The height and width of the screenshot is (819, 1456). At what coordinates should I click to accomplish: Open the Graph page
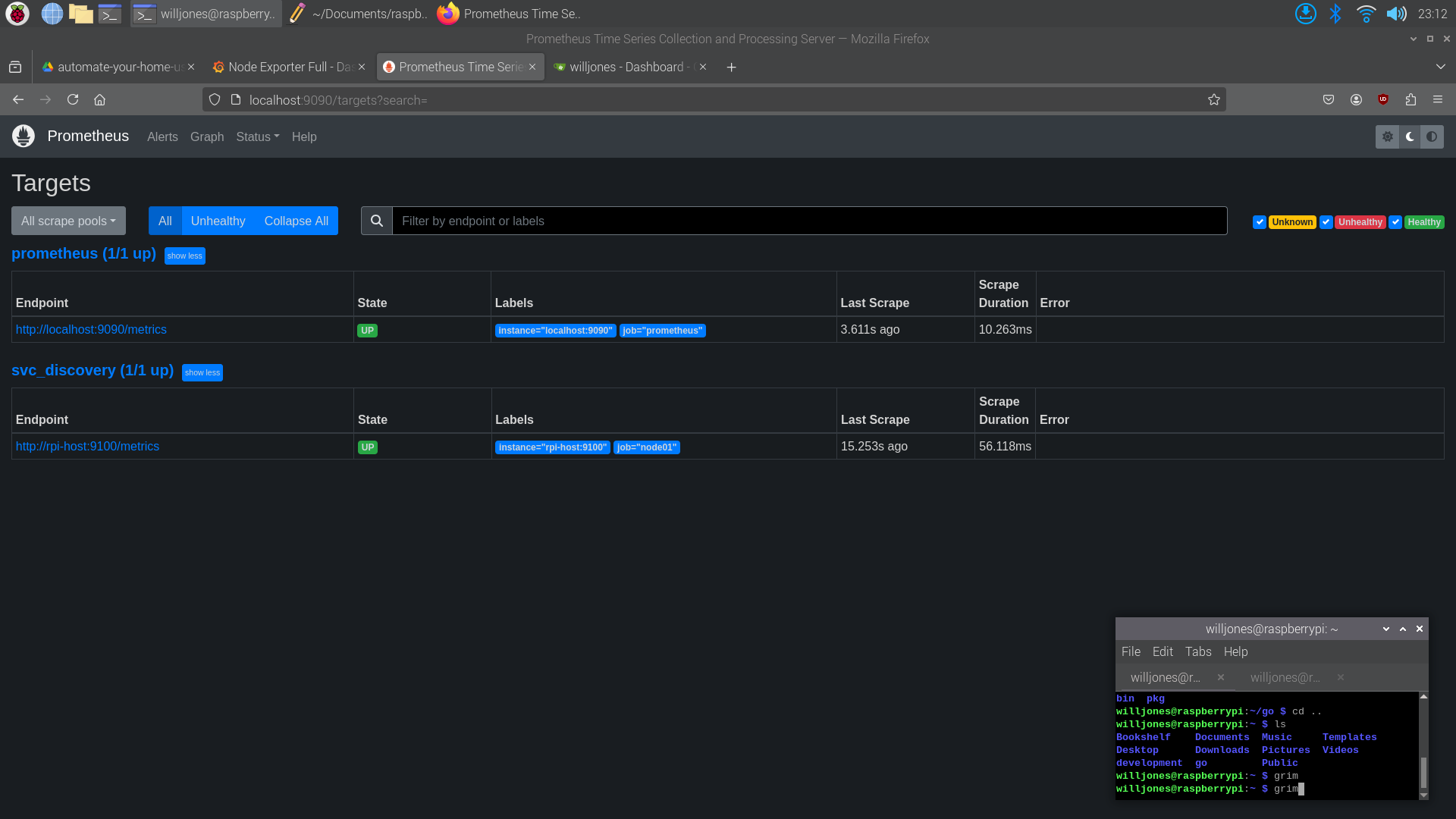coord(207,136)
